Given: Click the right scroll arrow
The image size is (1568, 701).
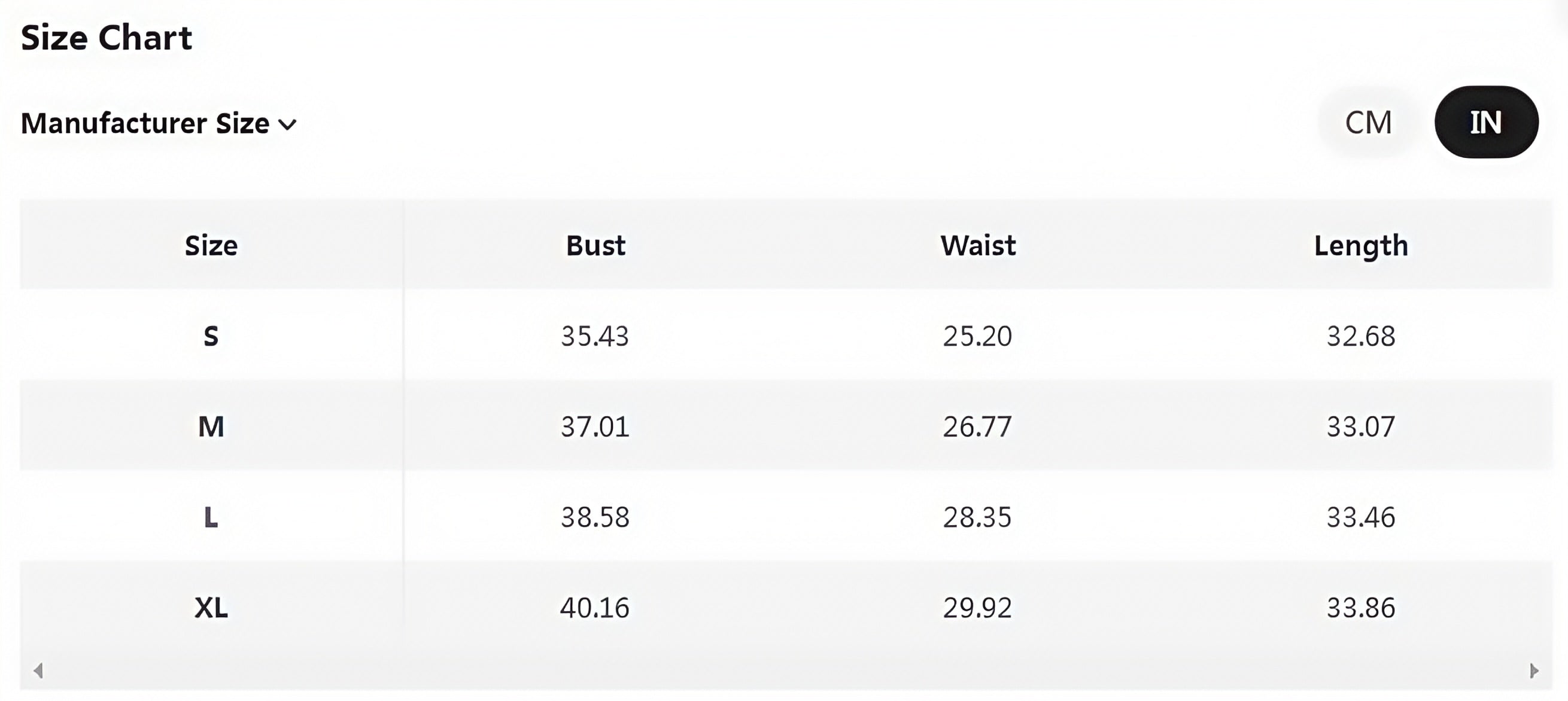Looking at the screenshot, I should (x=1534, y=670).
